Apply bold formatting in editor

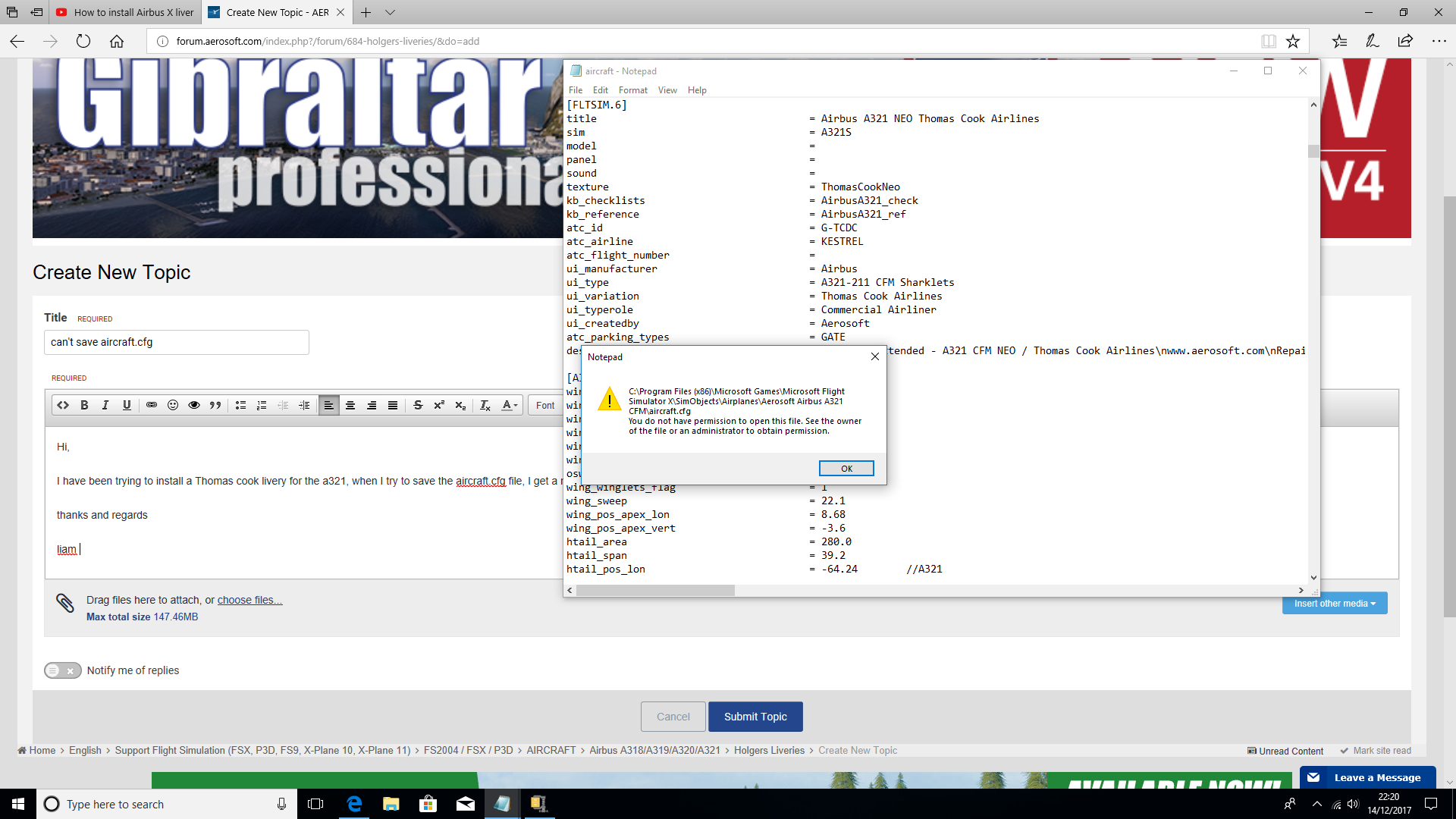pyautogui.click(x=84, y=406)
